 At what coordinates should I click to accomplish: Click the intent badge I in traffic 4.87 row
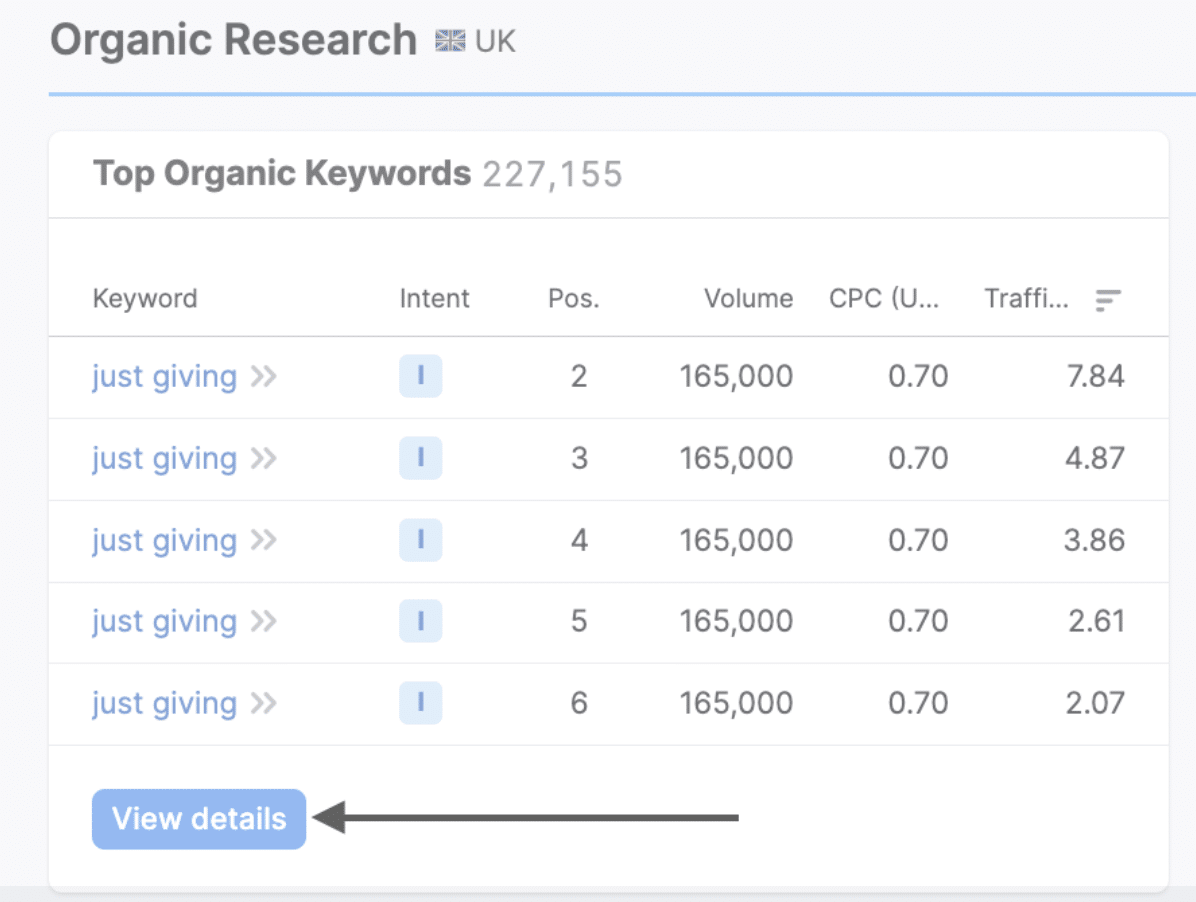[420, 457]
